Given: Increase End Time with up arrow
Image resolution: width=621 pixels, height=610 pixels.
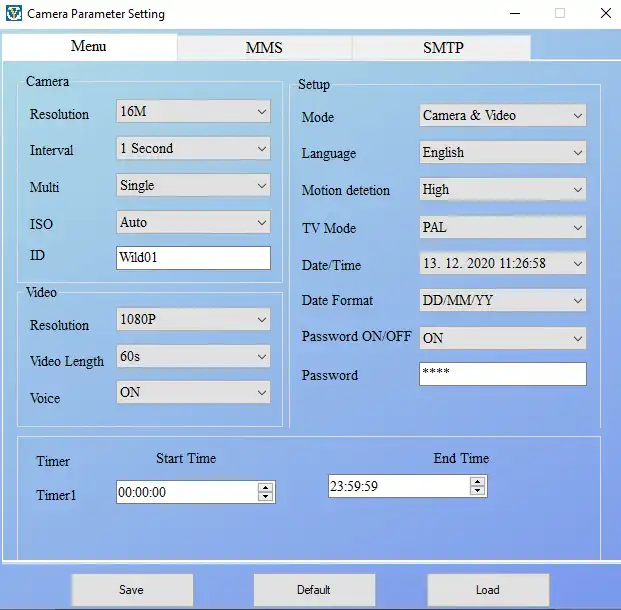Looking at the screenshot, I should (478, 481).
